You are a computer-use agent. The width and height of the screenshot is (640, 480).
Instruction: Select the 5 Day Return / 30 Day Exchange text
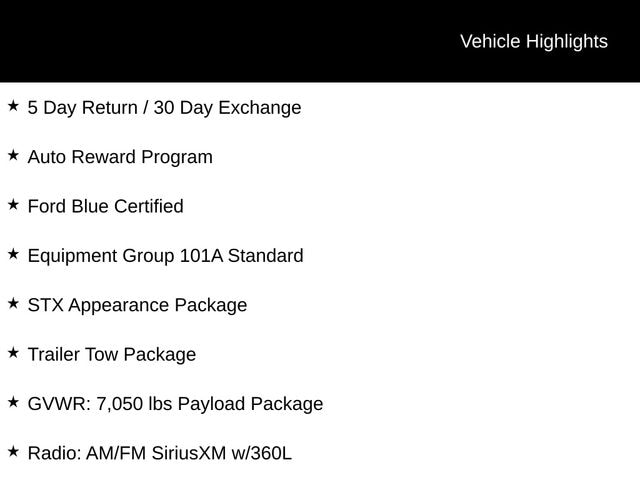[164, 108]
